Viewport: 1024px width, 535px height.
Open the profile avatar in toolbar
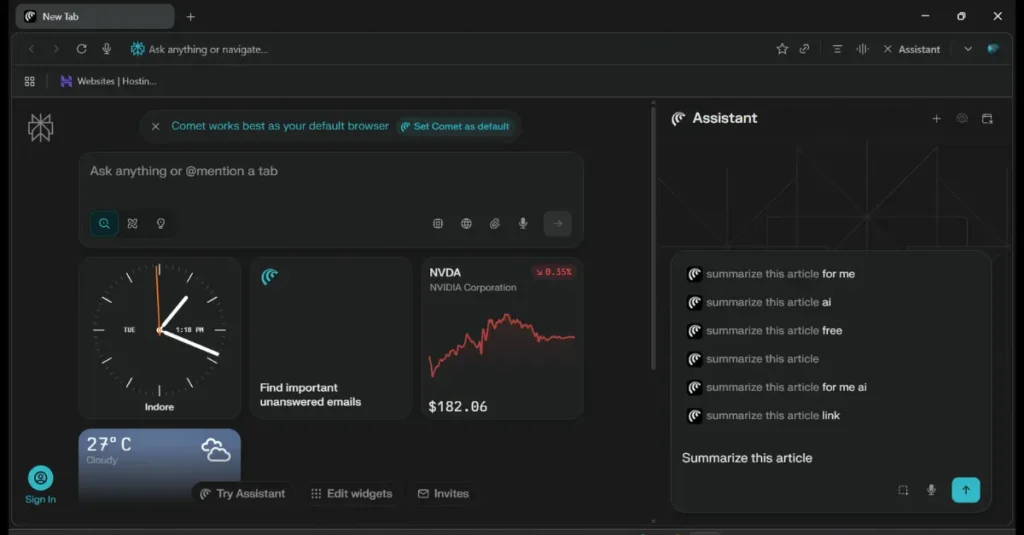tap(993, 49)
